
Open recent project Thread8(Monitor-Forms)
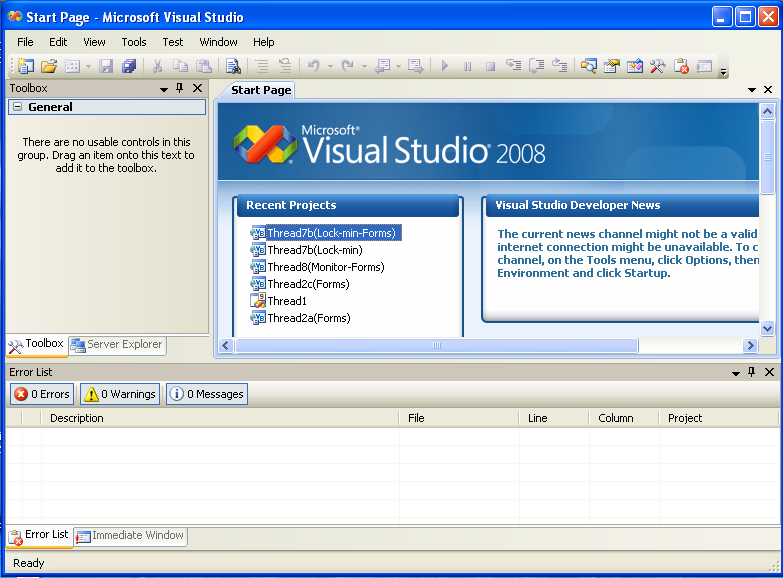(x=326, y=267)
